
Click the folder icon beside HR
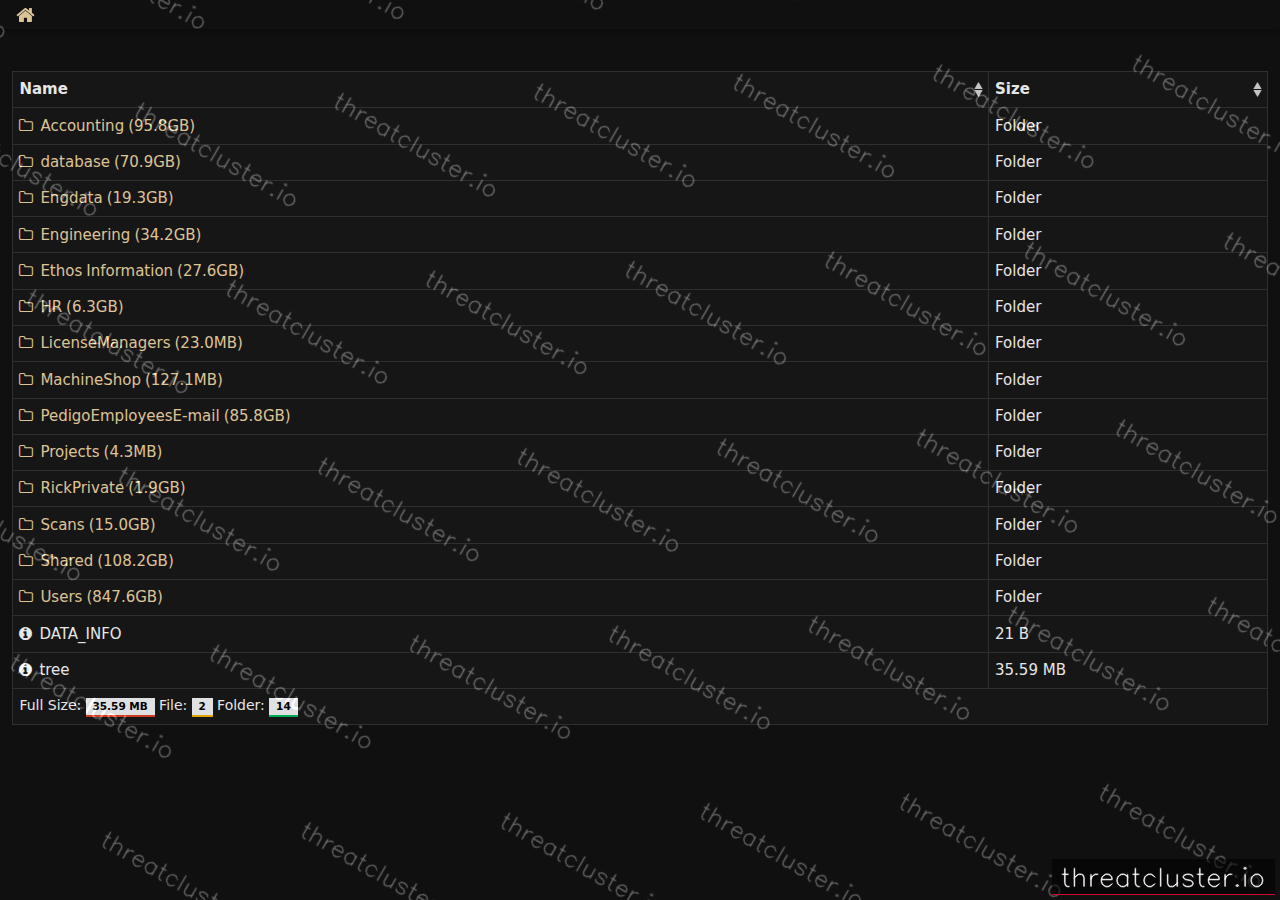tap(26, 306)
